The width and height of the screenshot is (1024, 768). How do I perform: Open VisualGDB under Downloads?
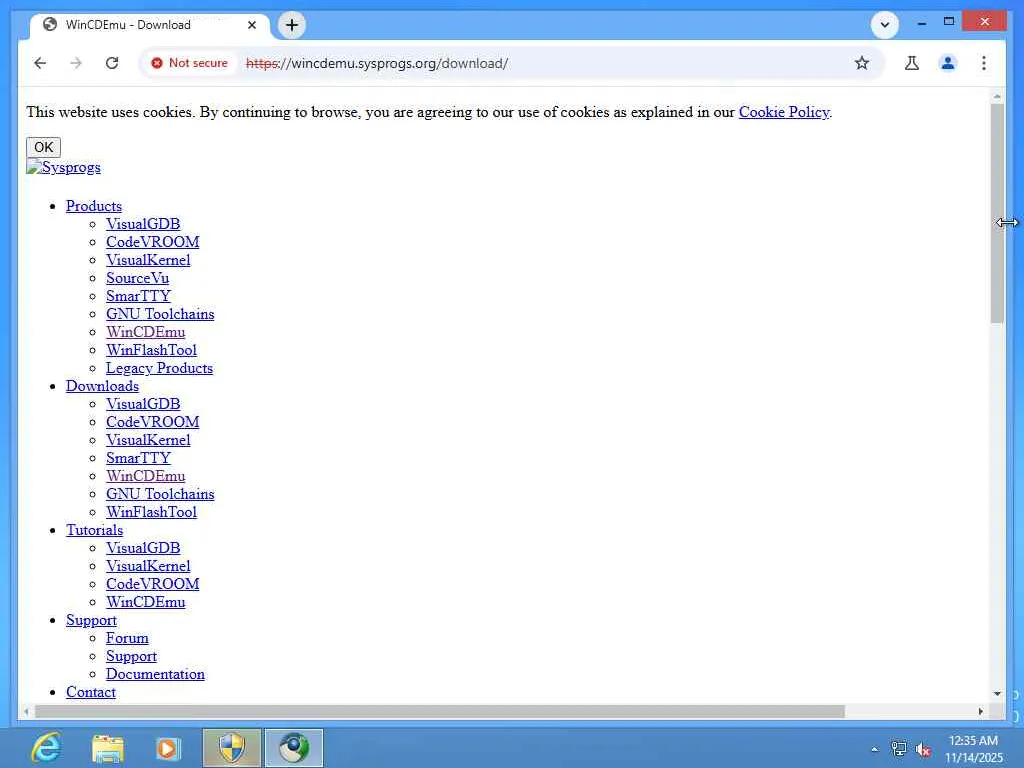[143, 404]
